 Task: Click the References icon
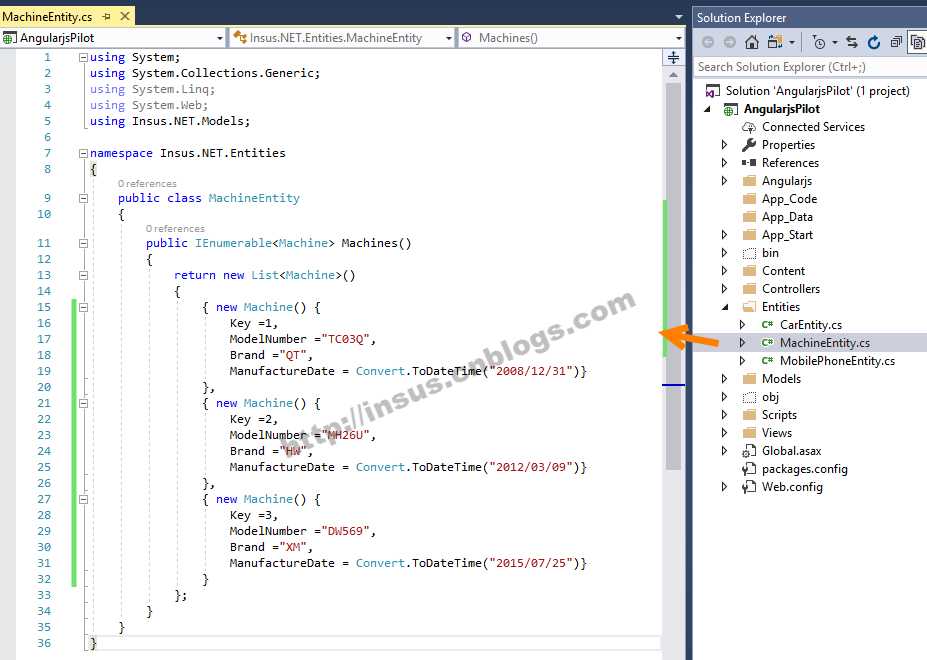[x=749, y=163]
